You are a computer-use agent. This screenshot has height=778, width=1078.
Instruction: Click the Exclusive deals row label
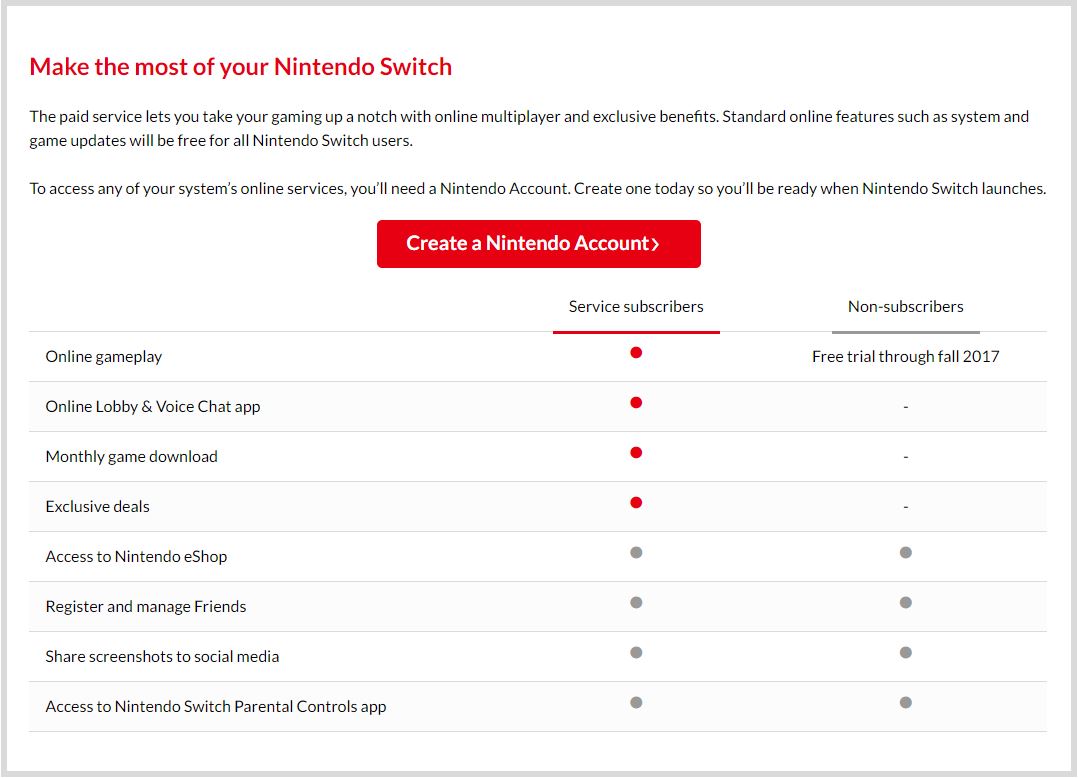97,507
